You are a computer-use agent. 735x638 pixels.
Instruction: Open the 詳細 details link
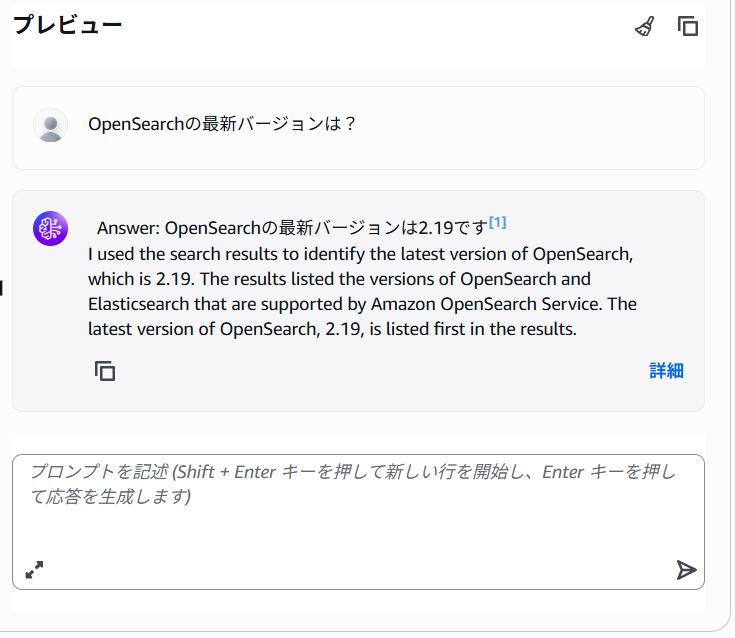[666, 371]
